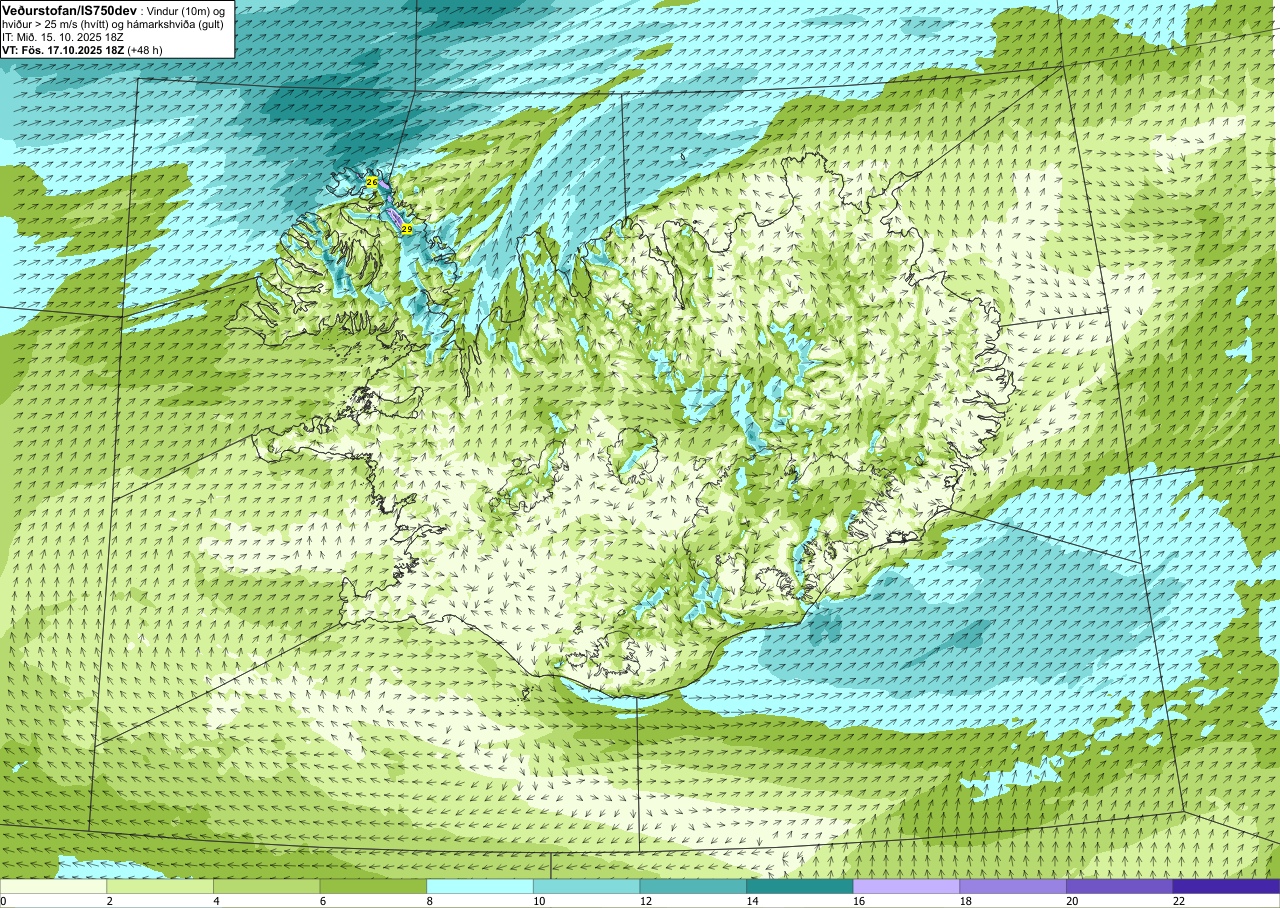This screenshot has width=1280, height=908.
Task: Click the legend tick value 18
Action: pyautogui.click(x=965, y=901)
